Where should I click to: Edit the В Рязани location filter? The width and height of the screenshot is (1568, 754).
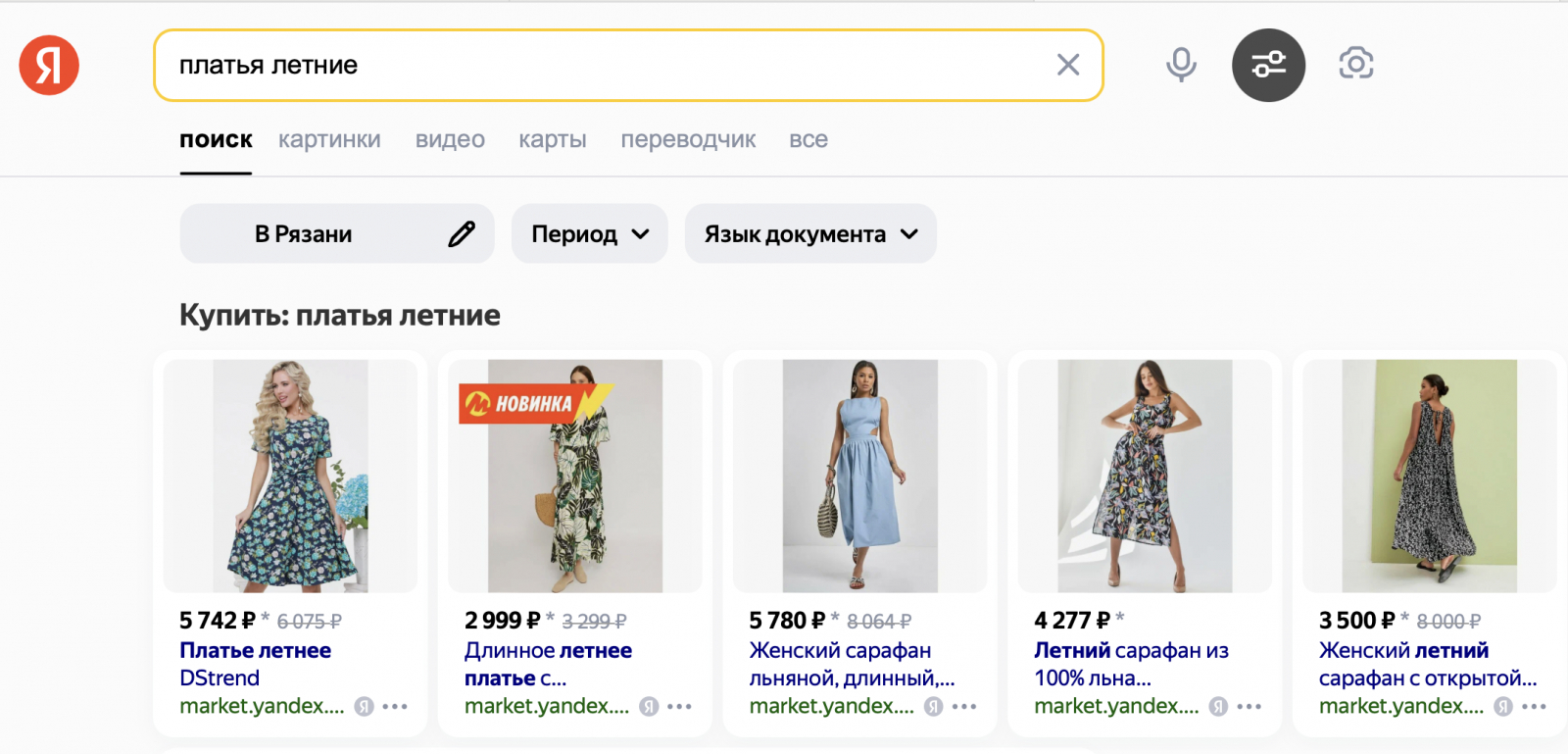(462, 234)
